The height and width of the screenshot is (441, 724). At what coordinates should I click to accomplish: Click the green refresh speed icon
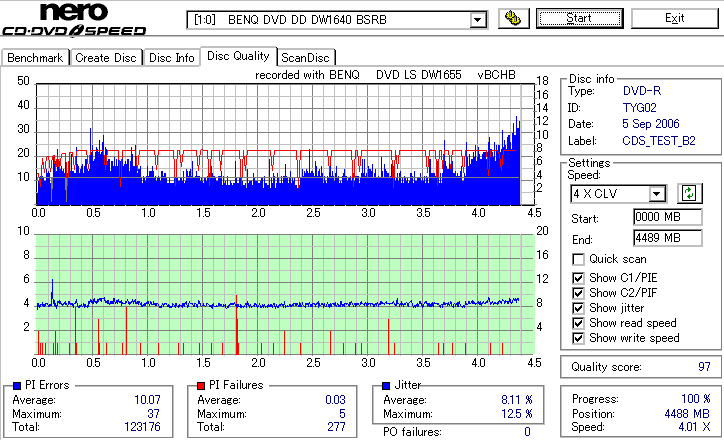tap(689, 193)
